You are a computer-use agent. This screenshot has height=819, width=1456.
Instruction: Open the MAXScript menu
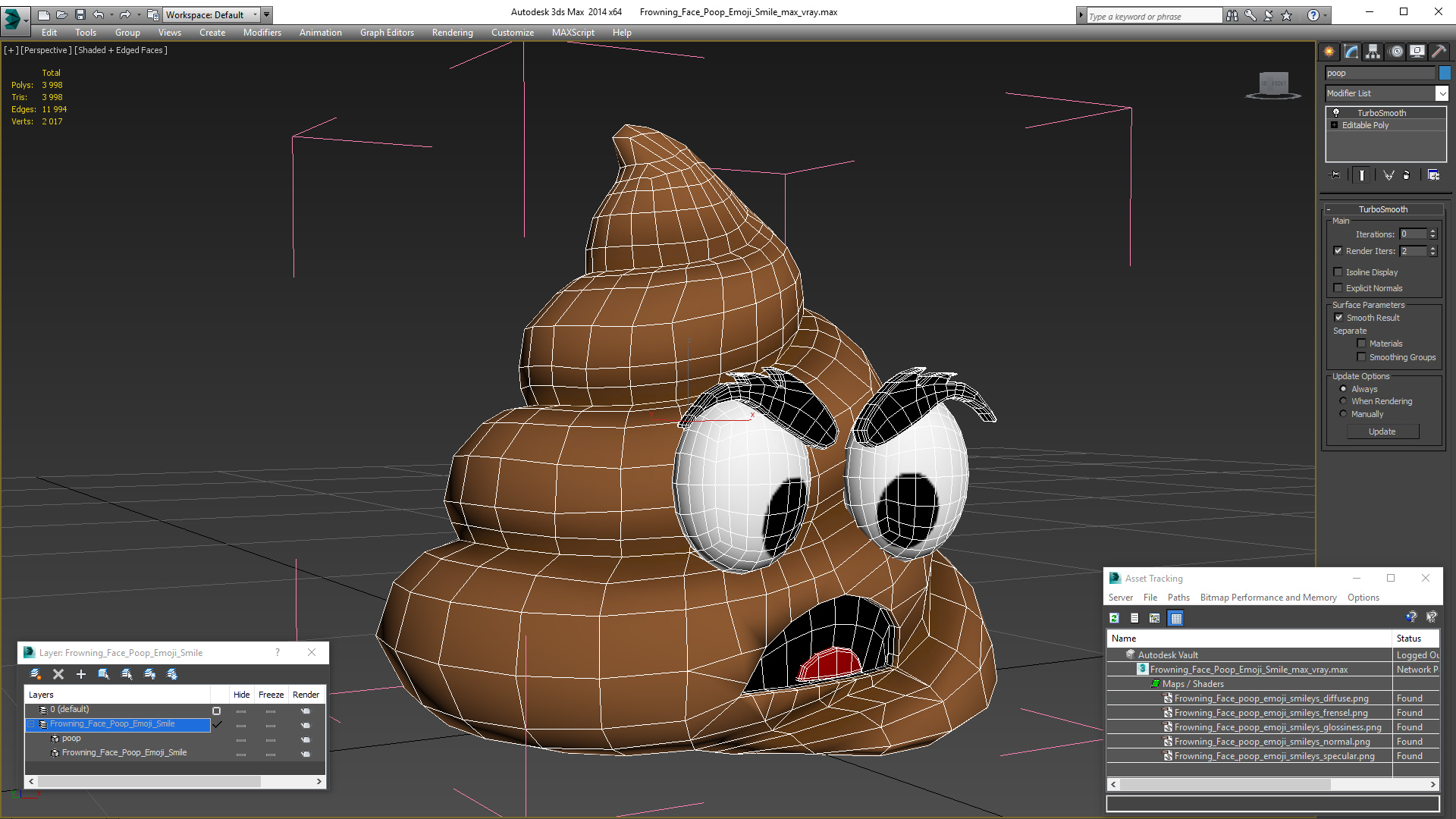[573, 33]
